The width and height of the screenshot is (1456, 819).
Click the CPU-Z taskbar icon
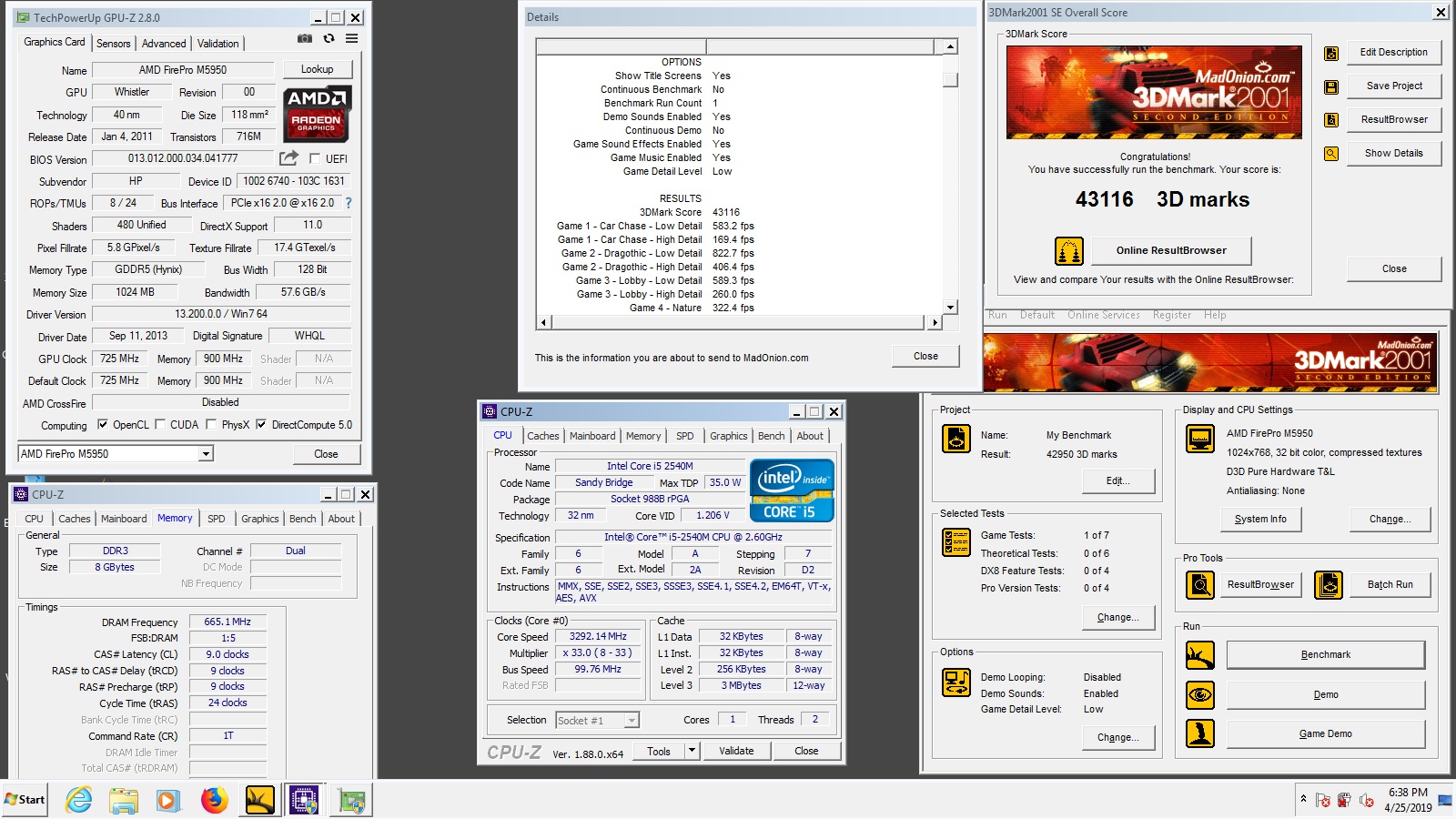[304, 800]
